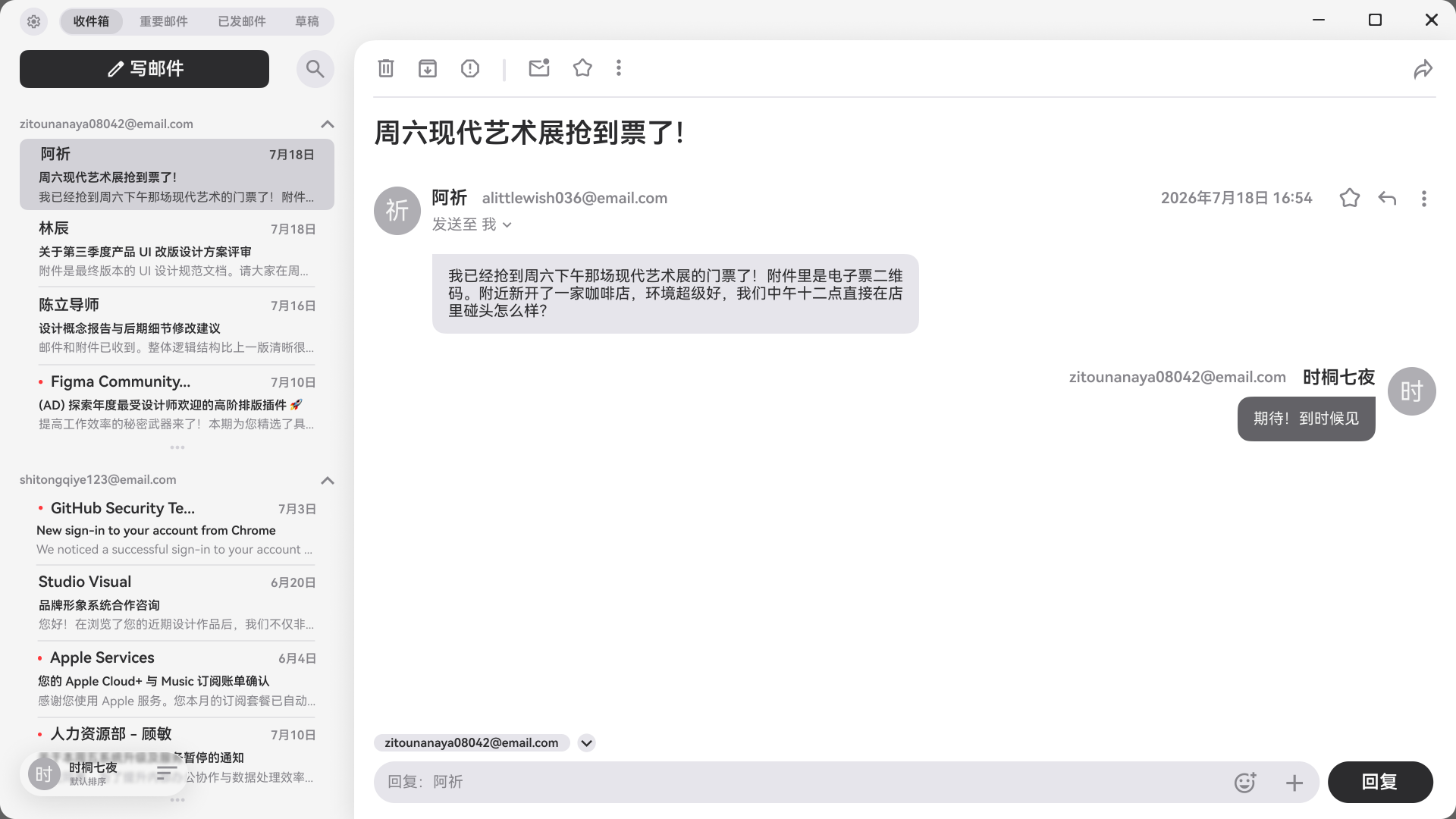Open the message options three-dot menu

tap(1424, 198)
